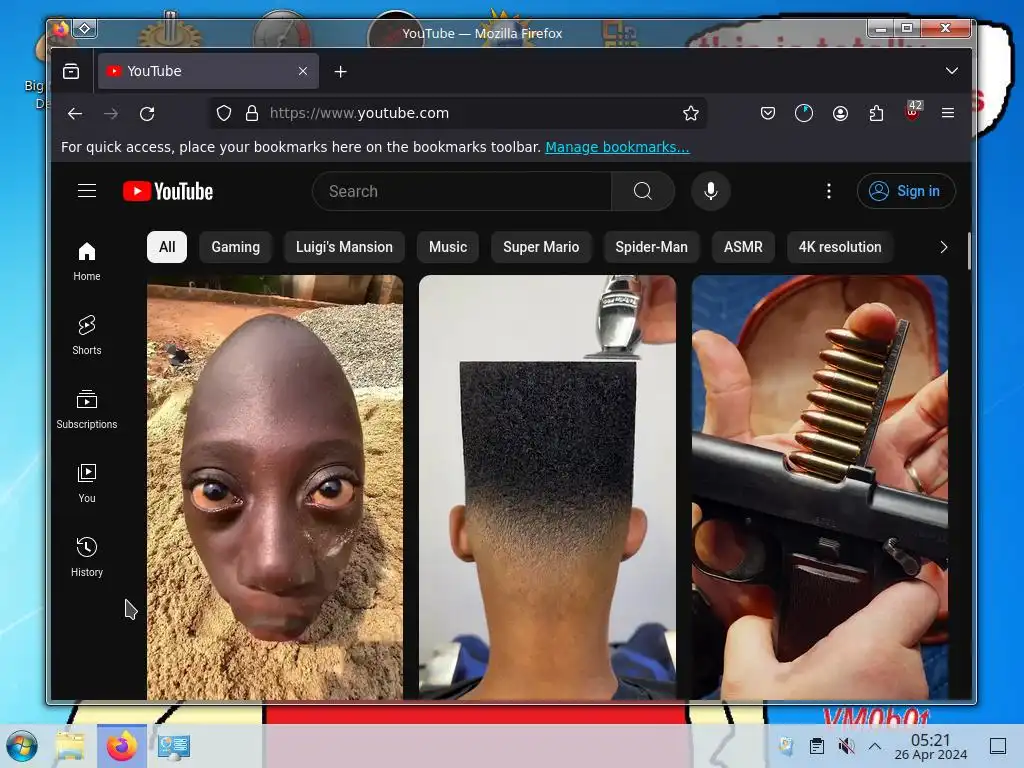Filter by Super Mario chip
The width and height of the screenshot is (1024, 768).
click(541, 247)
